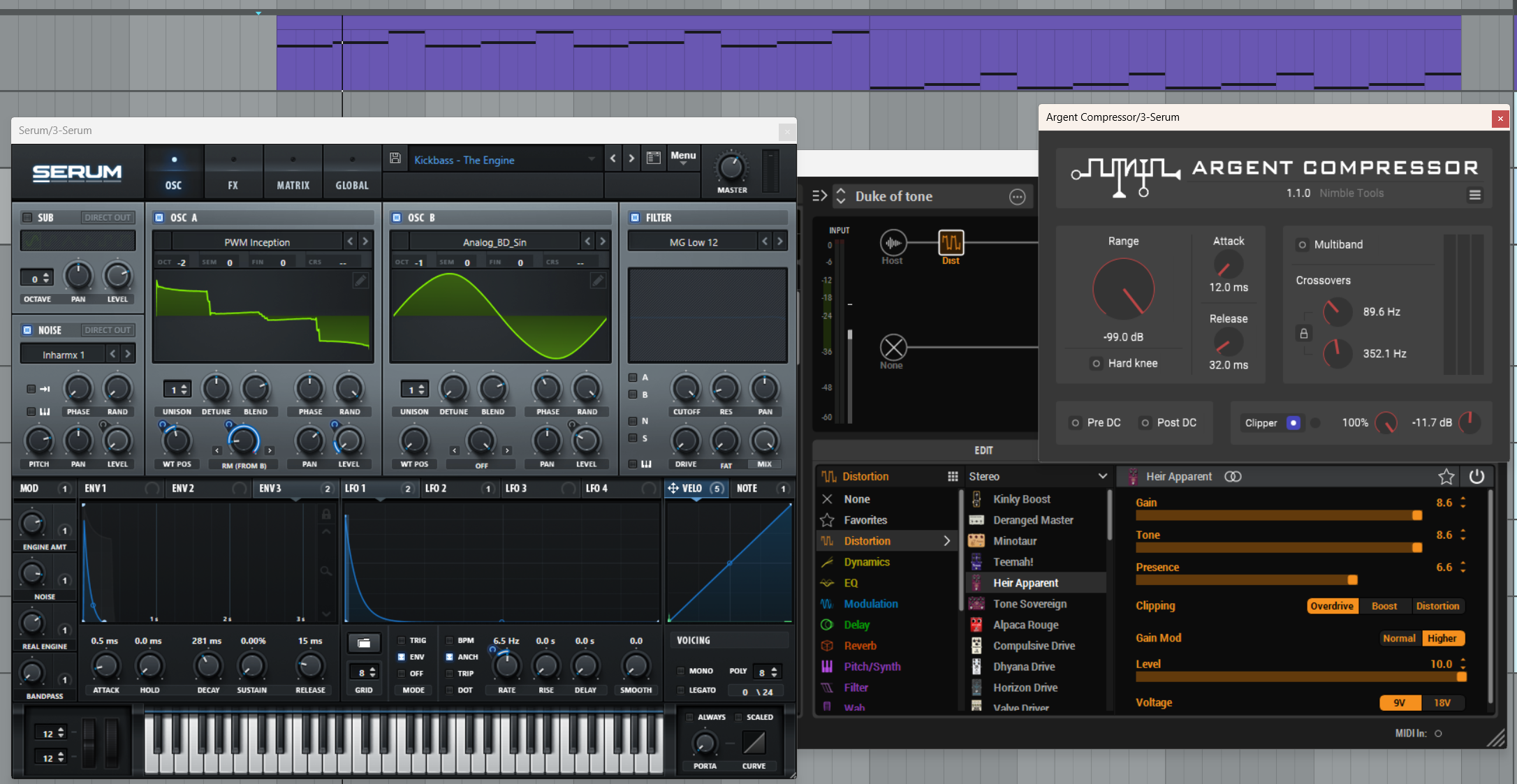Image resolution: width=1517 pixels, height=784 pixels.
Task: Open the Serum Menu
Action: click(x=683, y=158)
